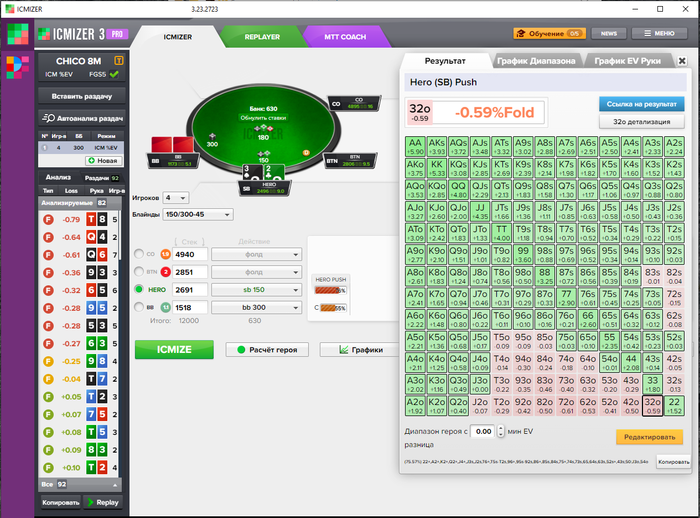Open the Графики charts button

tap(360, 350)
